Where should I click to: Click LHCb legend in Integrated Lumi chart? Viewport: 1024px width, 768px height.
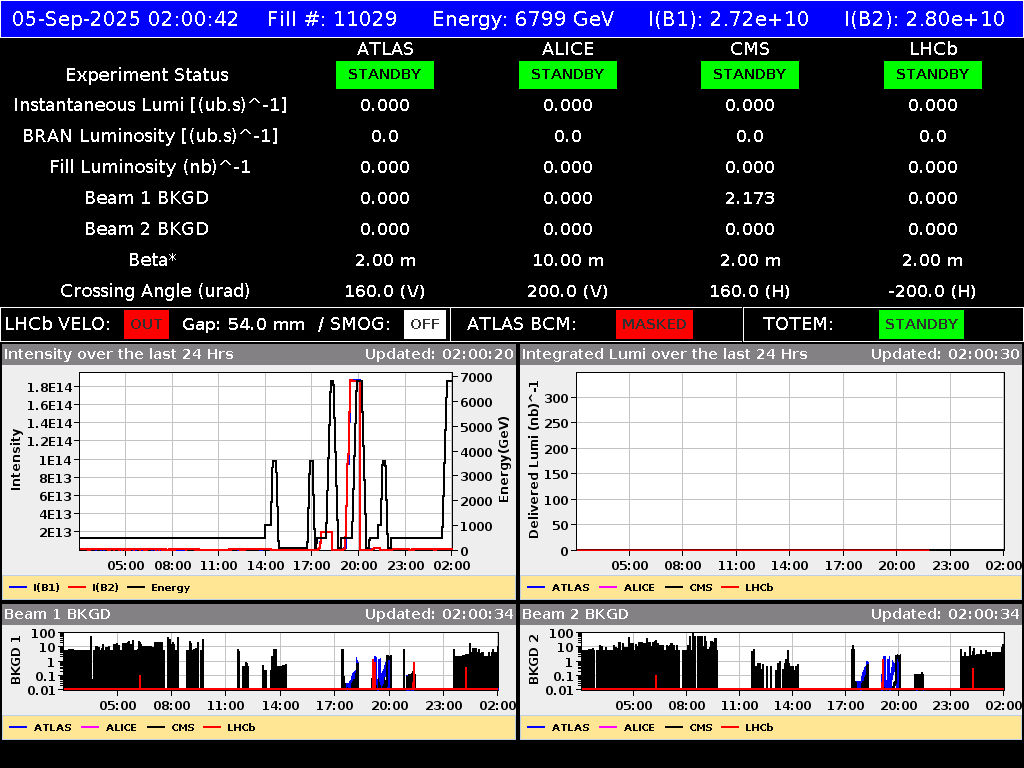tap(747, 588)
